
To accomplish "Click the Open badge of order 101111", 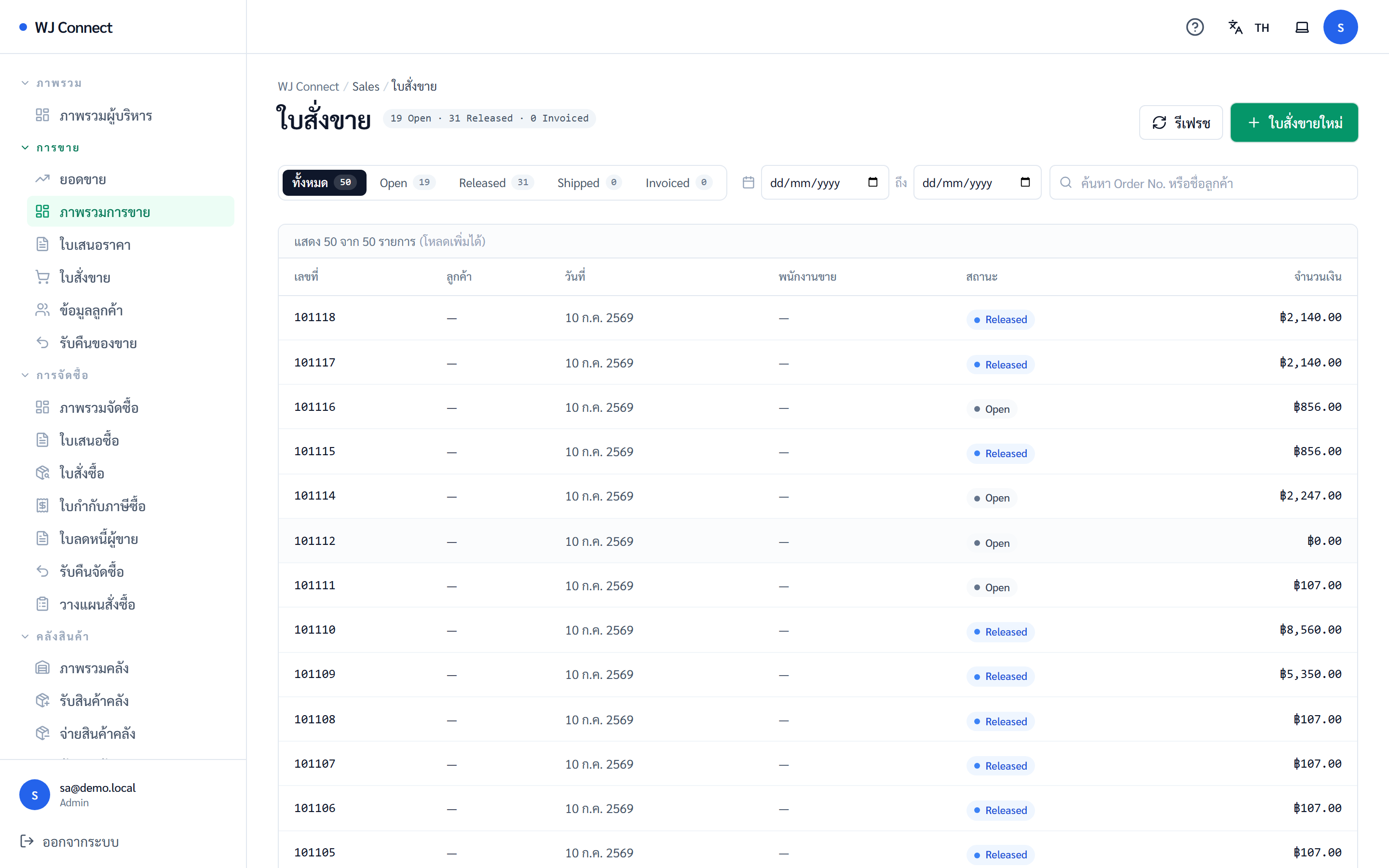I will 991,587.
